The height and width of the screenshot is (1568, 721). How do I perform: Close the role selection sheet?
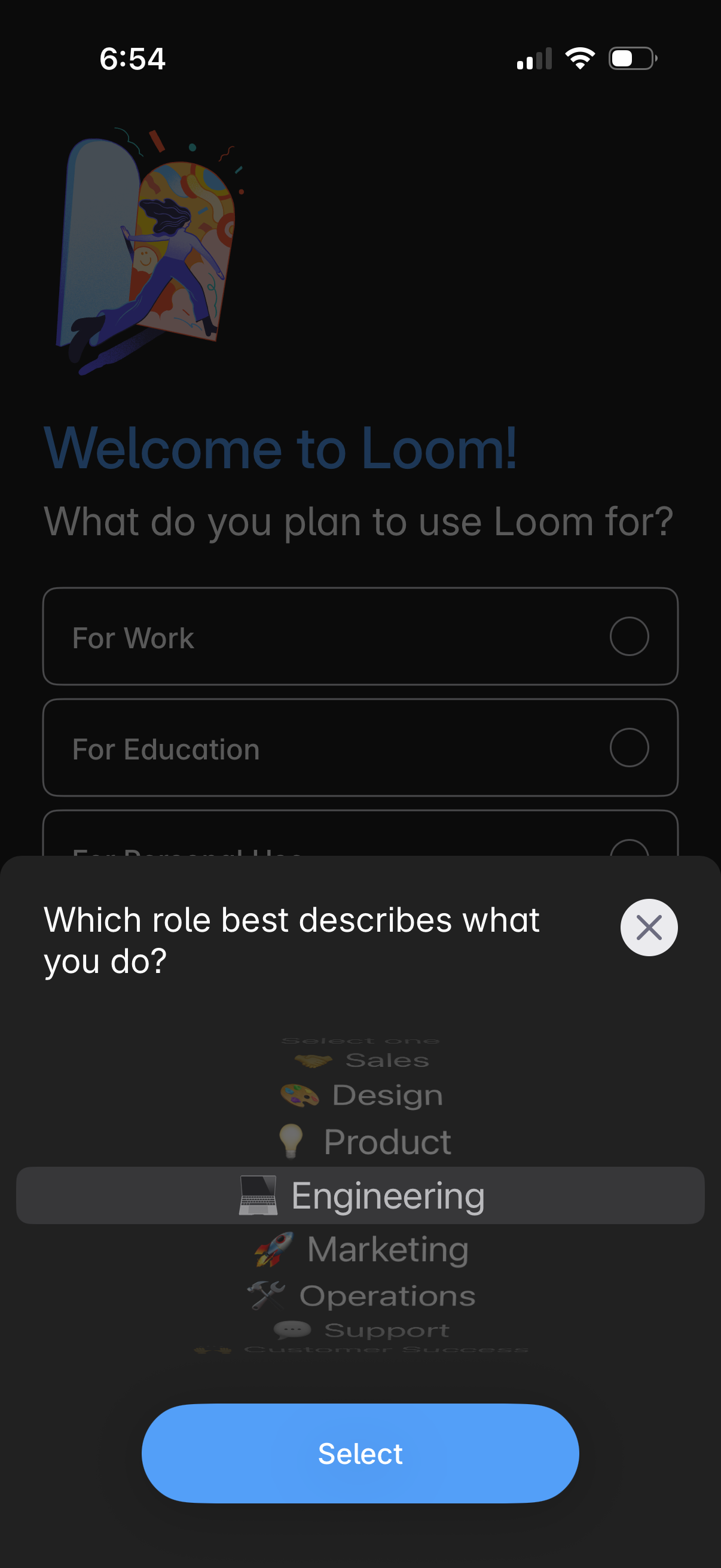(x=649, y=926)
